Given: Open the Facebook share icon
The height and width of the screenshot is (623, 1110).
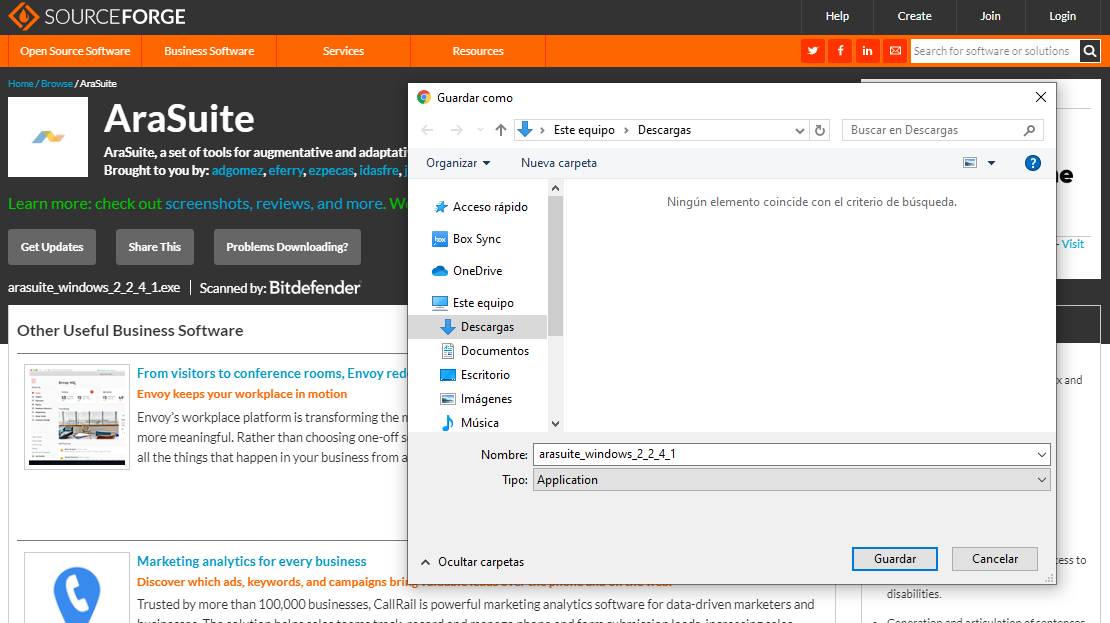Looking at the screenshot, I should (840, 51).
